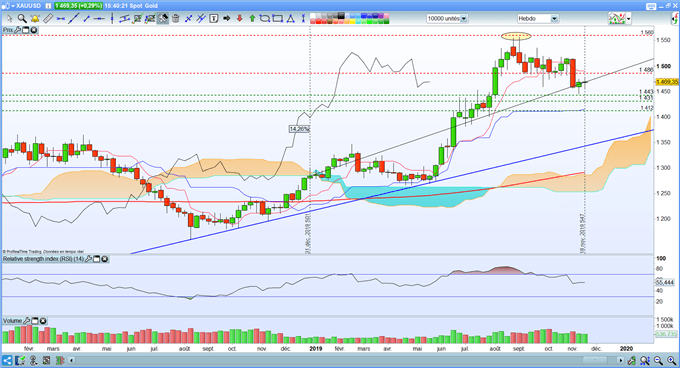This screenshot has height=368, width=680.
Task: Click the trash can delete icon
Action: [176, 19]
